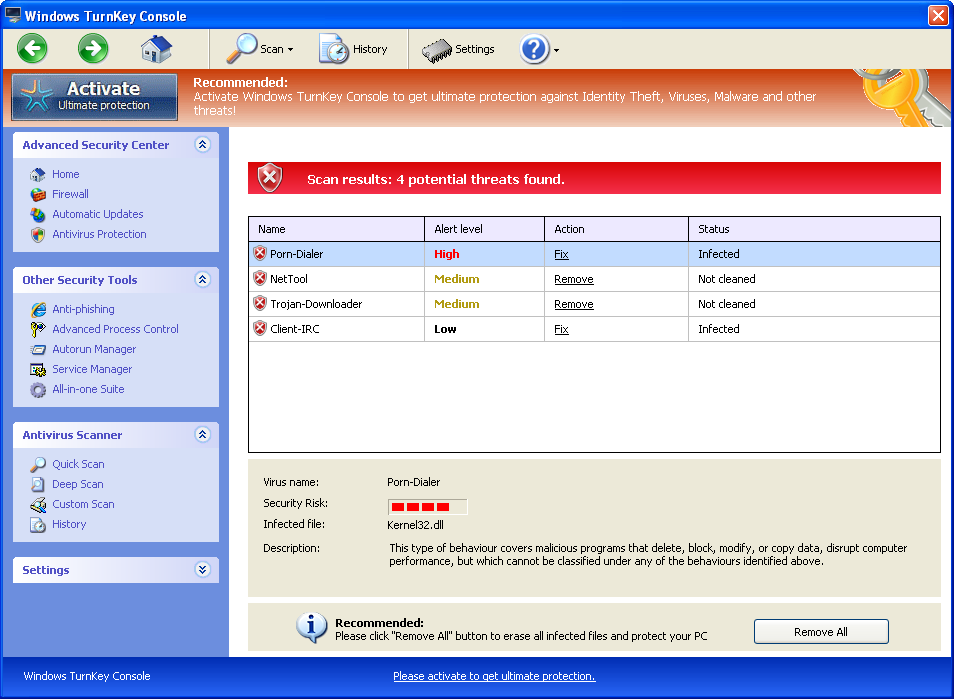Open the Autorun Manager link

pyautogui.click(x=94, y=349)
